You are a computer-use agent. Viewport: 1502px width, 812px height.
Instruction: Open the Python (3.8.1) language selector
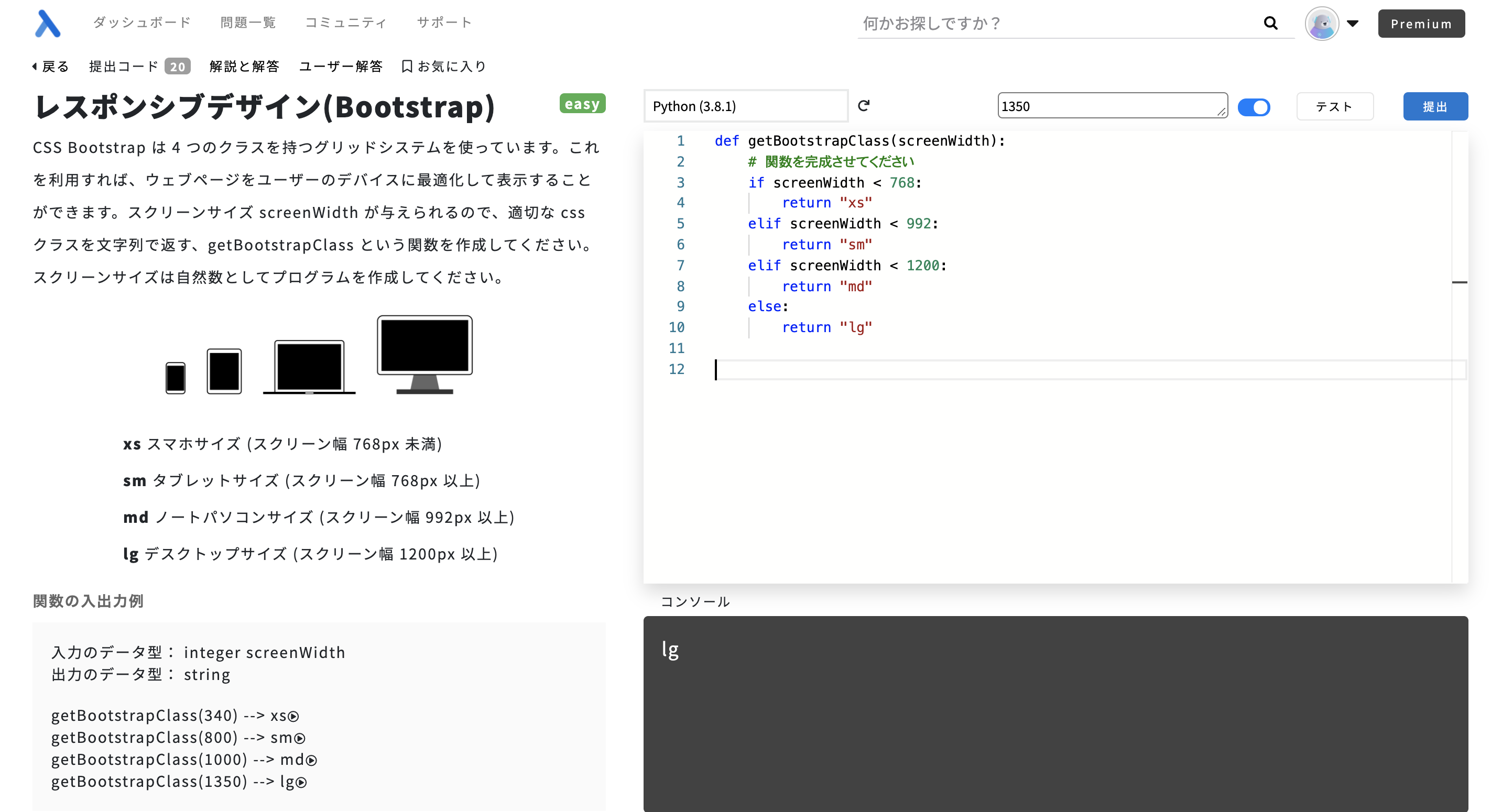pyautogui.click(x=746, y=105)
